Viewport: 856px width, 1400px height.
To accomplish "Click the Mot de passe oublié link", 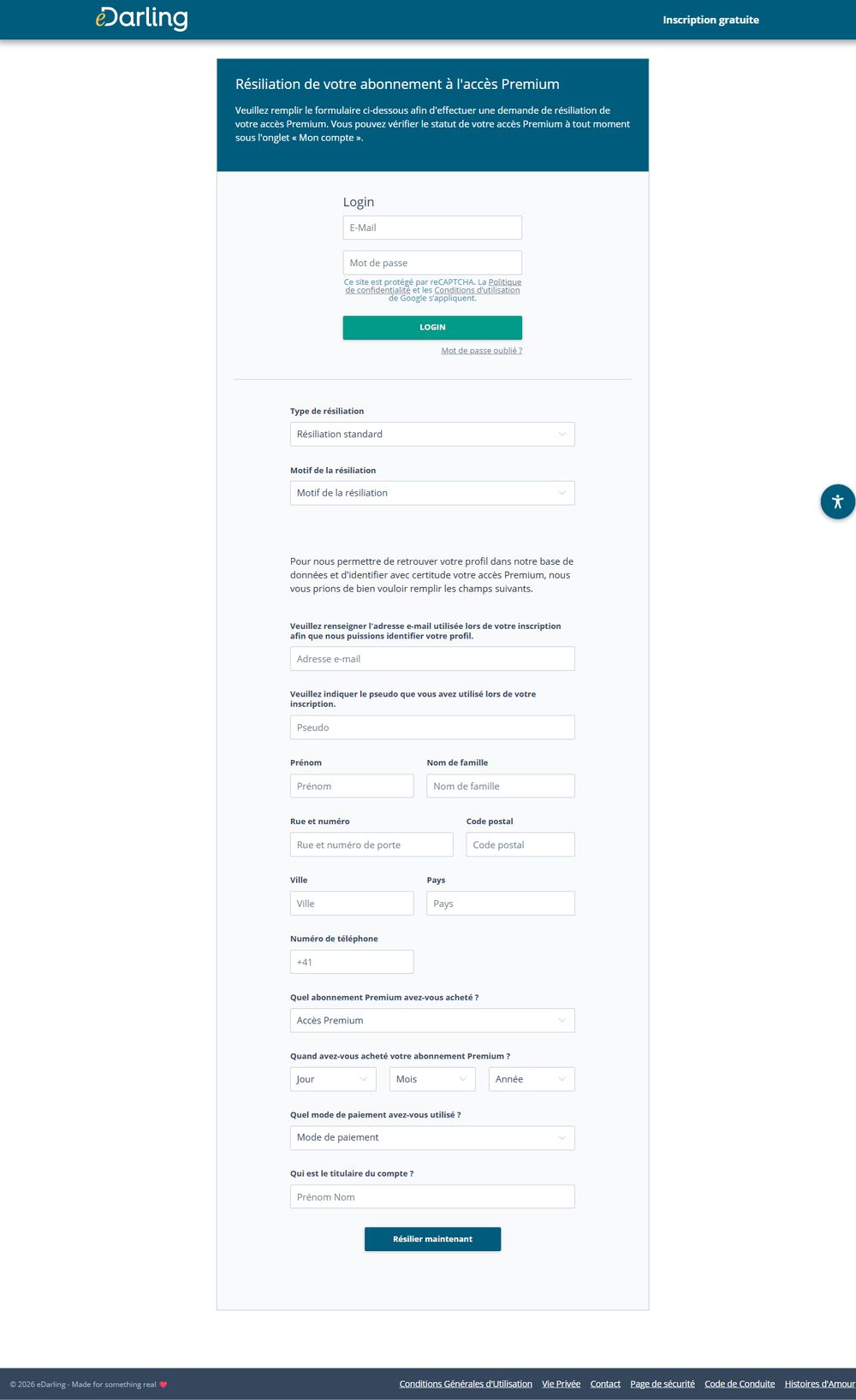I will (481, 351).
